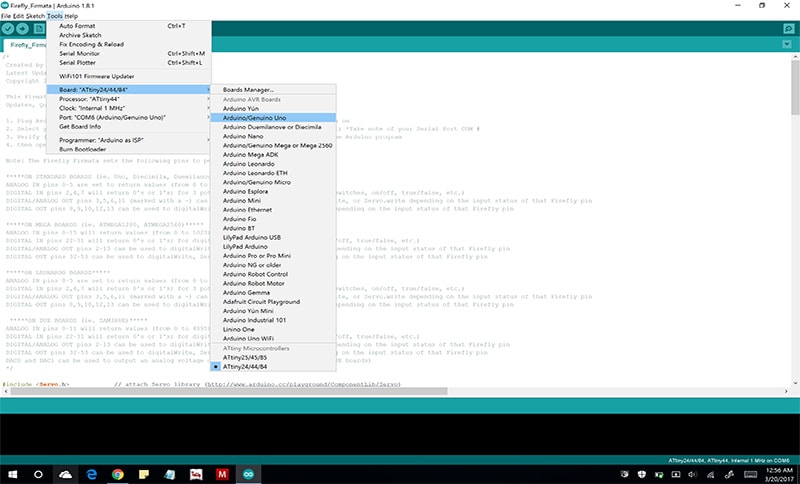Open Serial Plotter from Tools menu
The width and height of the screenshot is (800, 484).
[129, 62]
